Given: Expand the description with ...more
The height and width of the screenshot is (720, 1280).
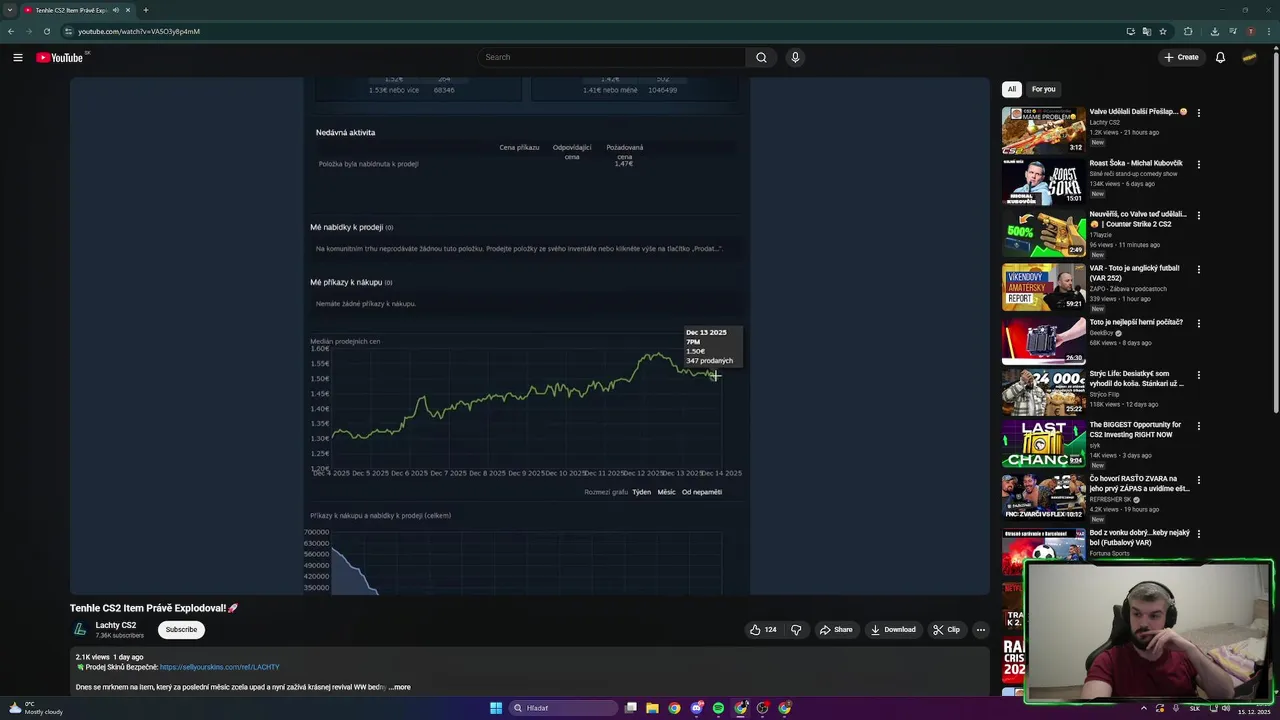Looking at the screenshot, I should 399,687.
